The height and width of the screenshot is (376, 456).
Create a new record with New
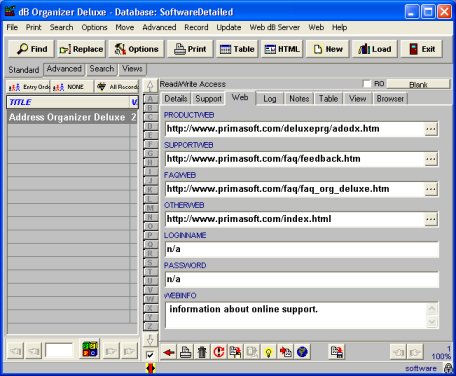[x=328, y=49]
